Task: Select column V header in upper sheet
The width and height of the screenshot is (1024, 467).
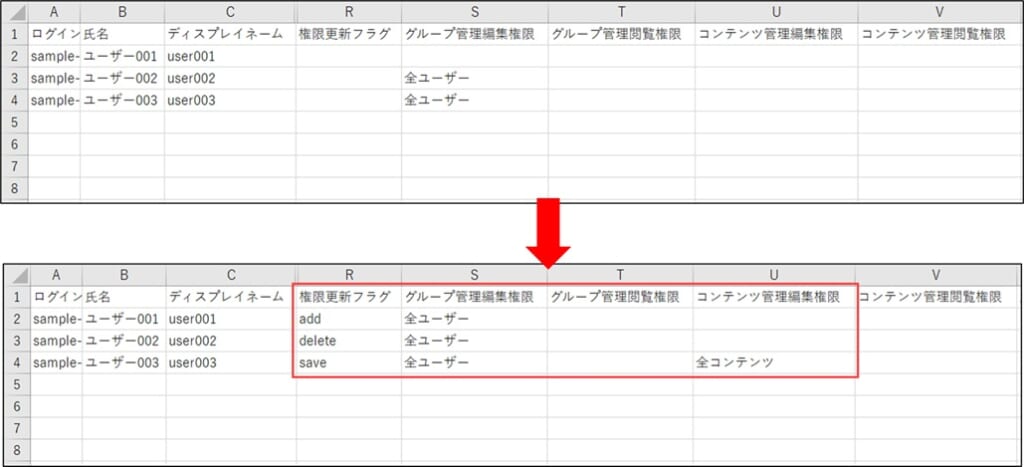Action: [940, 12]
